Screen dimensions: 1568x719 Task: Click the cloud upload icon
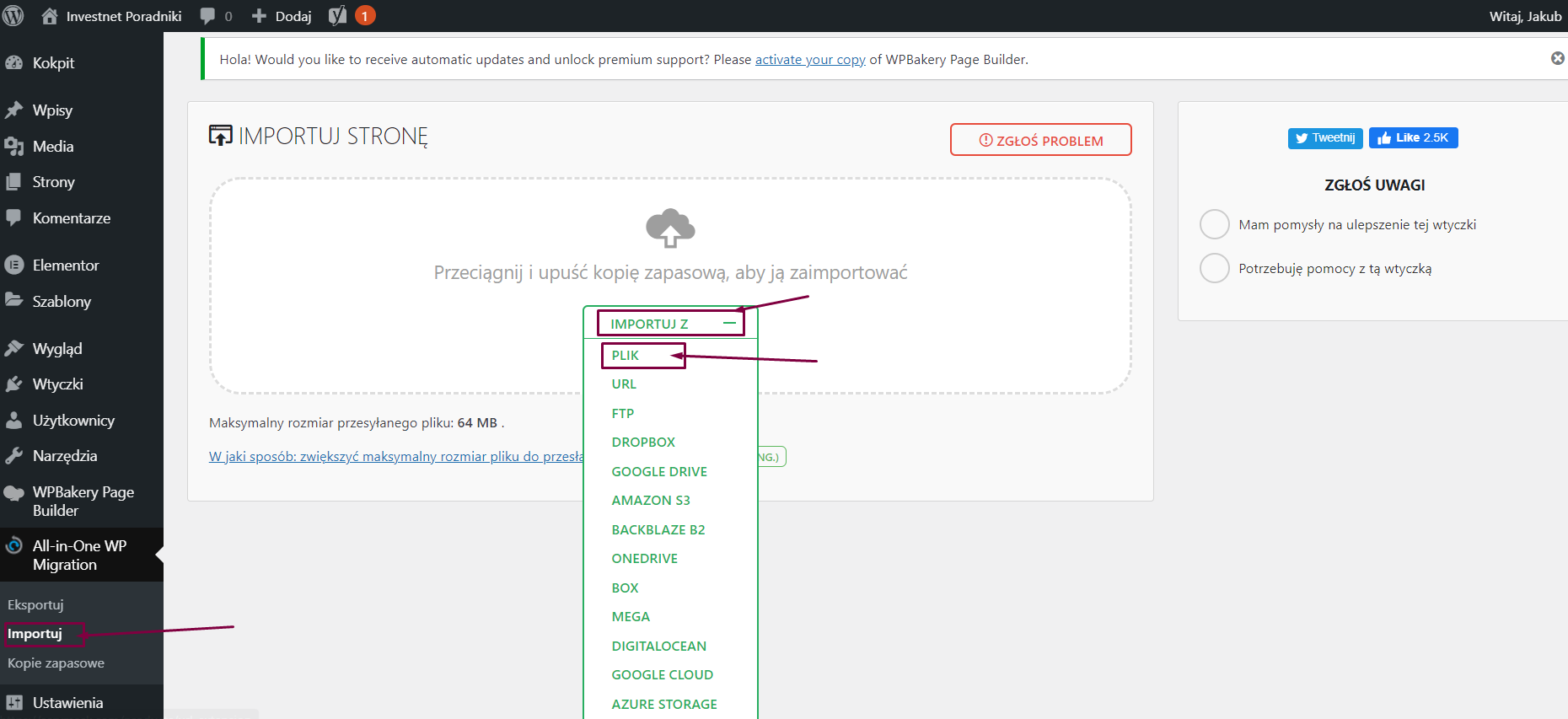click(x=670, y=228)
